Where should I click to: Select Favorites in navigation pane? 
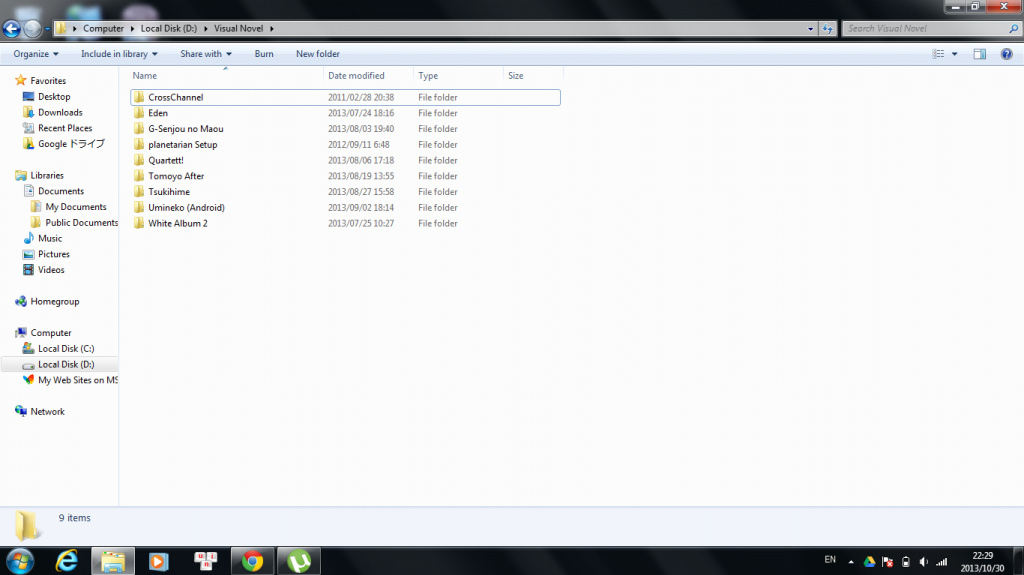pyautogui.click(x=48, y=81)
